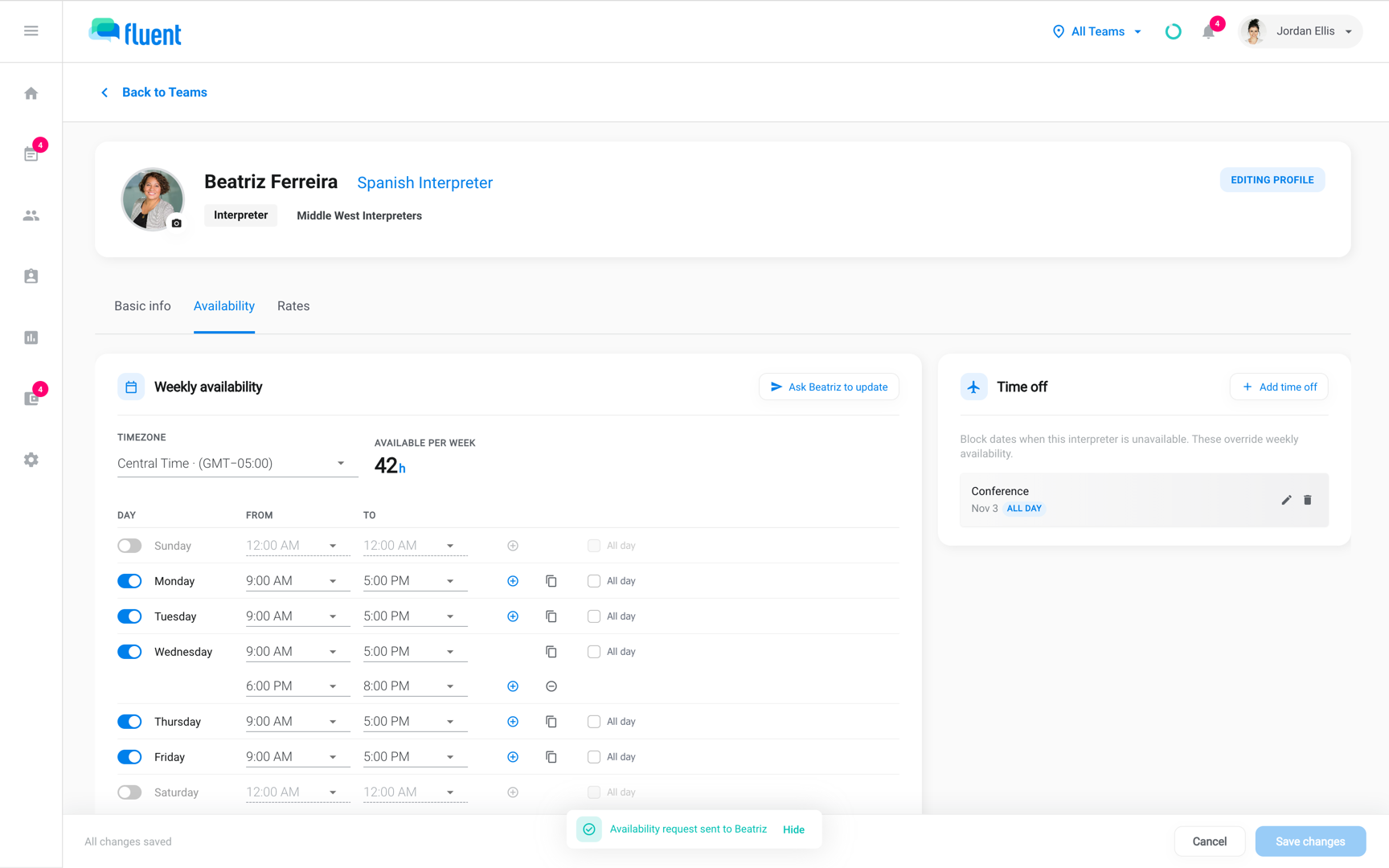Click Add time off

tap(1279, 387)
